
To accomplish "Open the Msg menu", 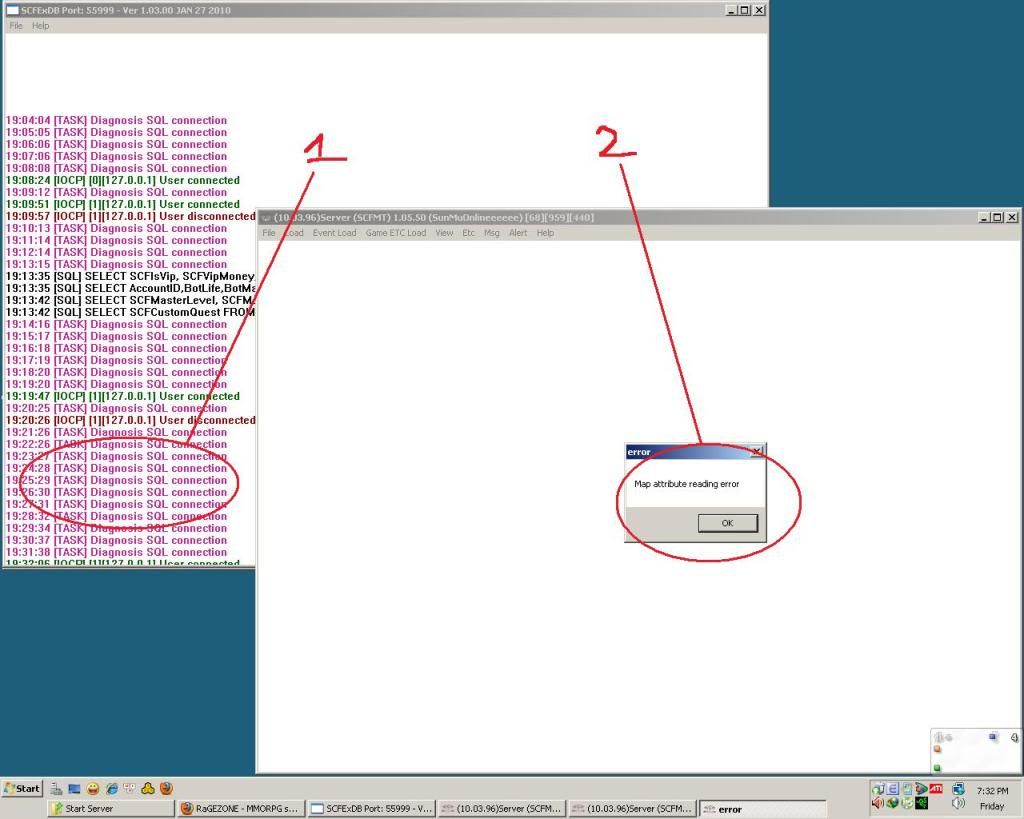I will pyautogui.click(x=492, y=233).
